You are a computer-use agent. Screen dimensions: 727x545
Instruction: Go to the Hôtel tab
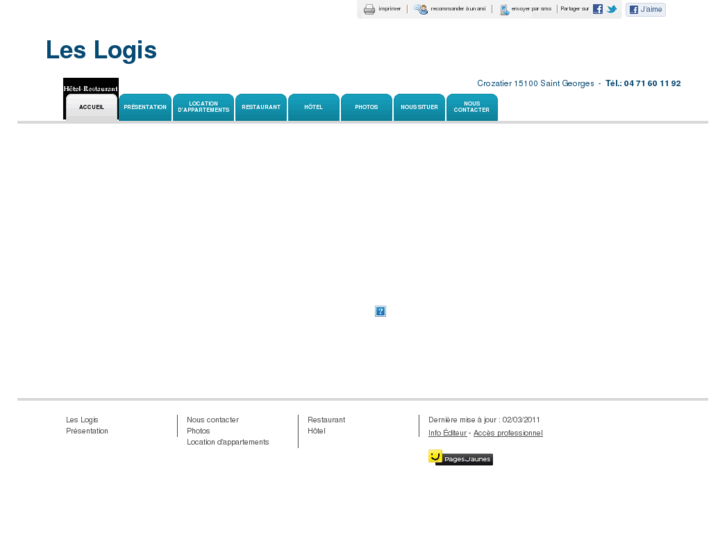tap(314, 107)
